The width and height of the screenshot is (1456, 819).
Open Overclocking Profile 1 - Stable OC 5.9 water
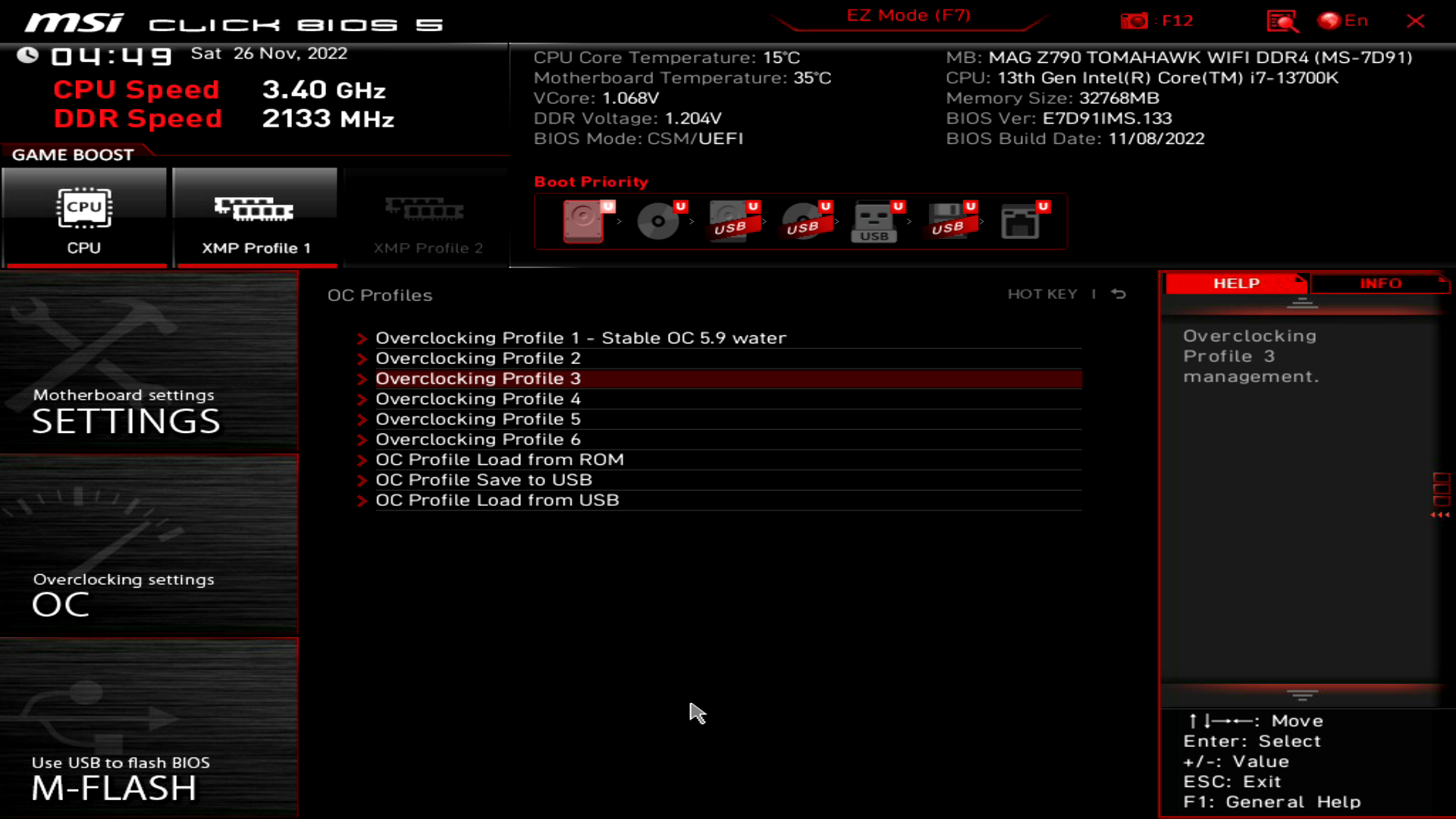pos(728,338)
